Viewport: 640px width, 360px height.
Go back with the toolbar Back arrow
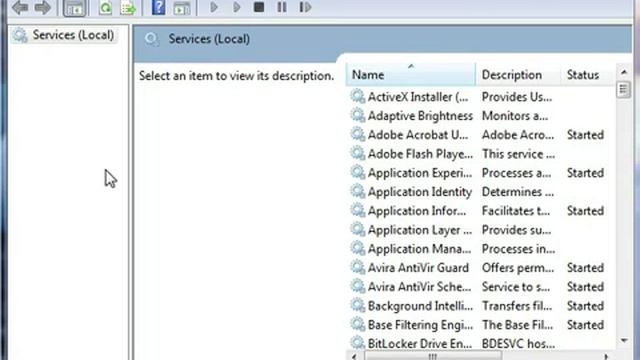[20, 7]
